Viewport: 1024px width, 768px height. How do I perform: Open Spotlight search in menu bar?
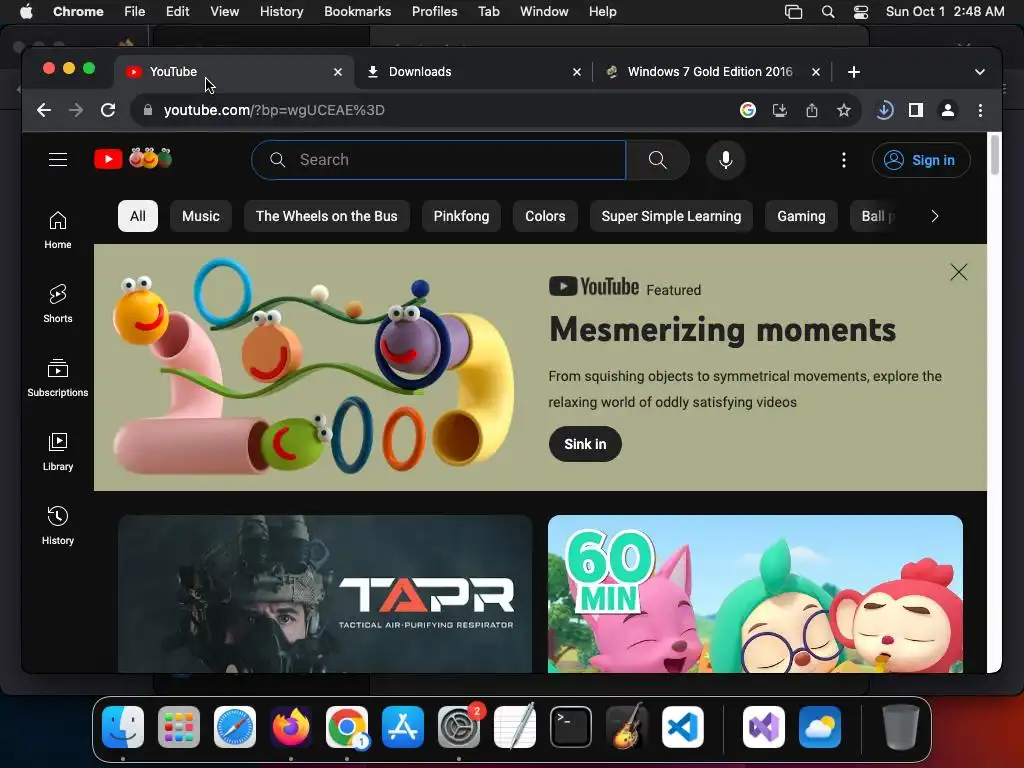(x=828, y=12)
